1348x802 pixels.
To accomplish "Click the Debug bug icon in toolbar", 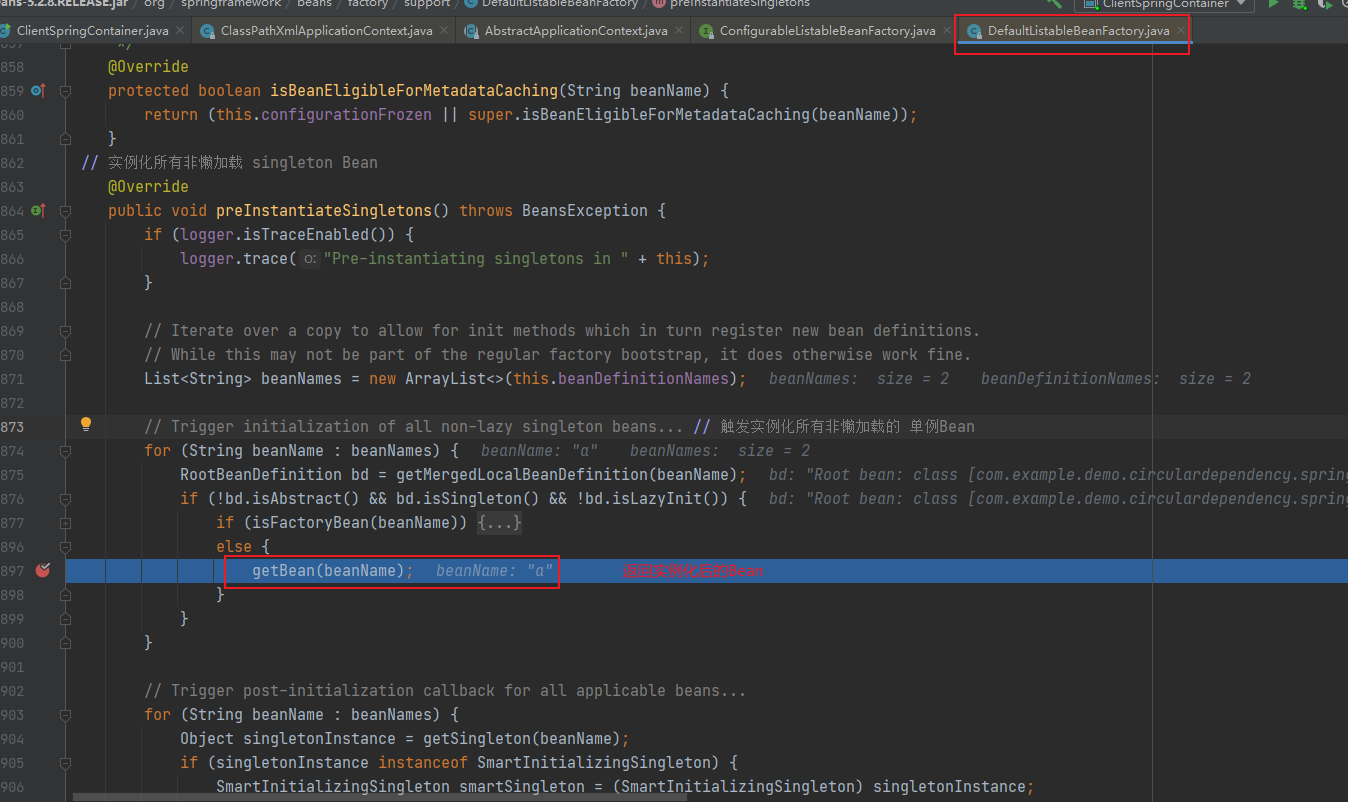I will click(1299, 4).
